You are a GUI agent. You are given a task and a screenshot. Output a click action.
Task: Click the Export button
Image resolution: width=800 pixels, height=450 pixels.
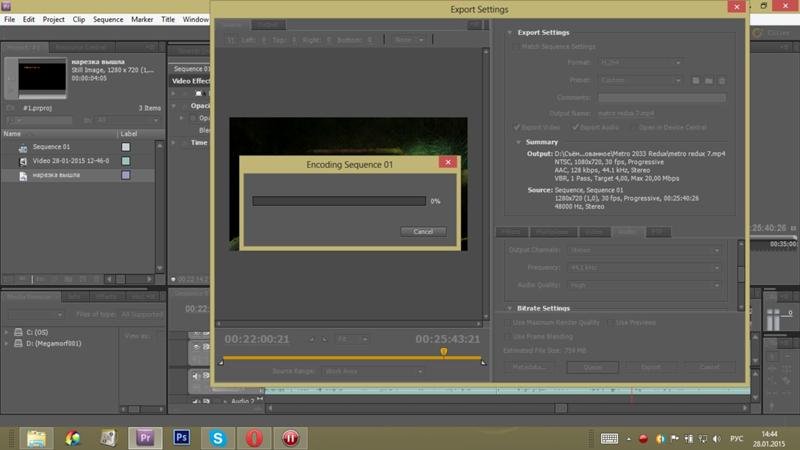tap(651, 367)
